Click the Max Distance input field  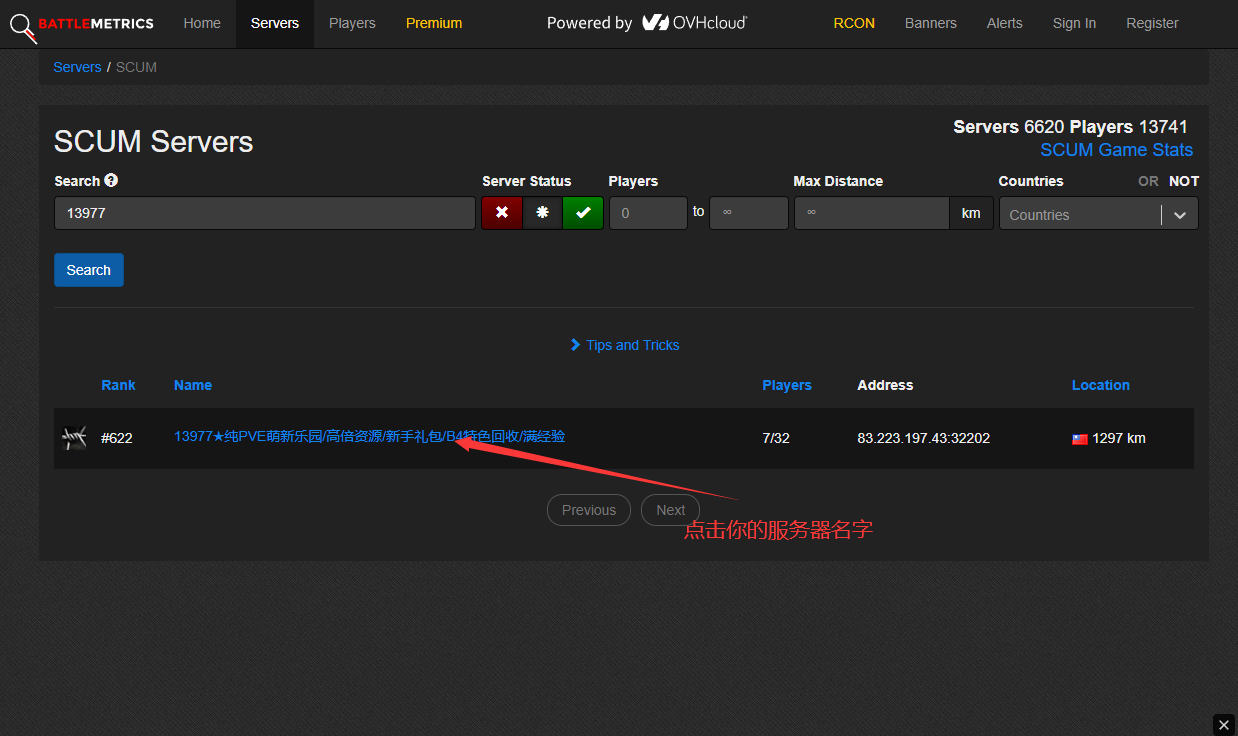870,213
